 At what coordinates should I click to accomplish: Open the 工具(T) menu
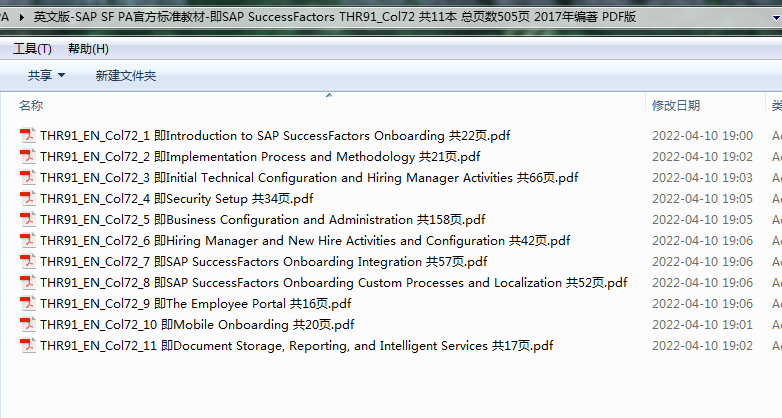tap(32, 49)
